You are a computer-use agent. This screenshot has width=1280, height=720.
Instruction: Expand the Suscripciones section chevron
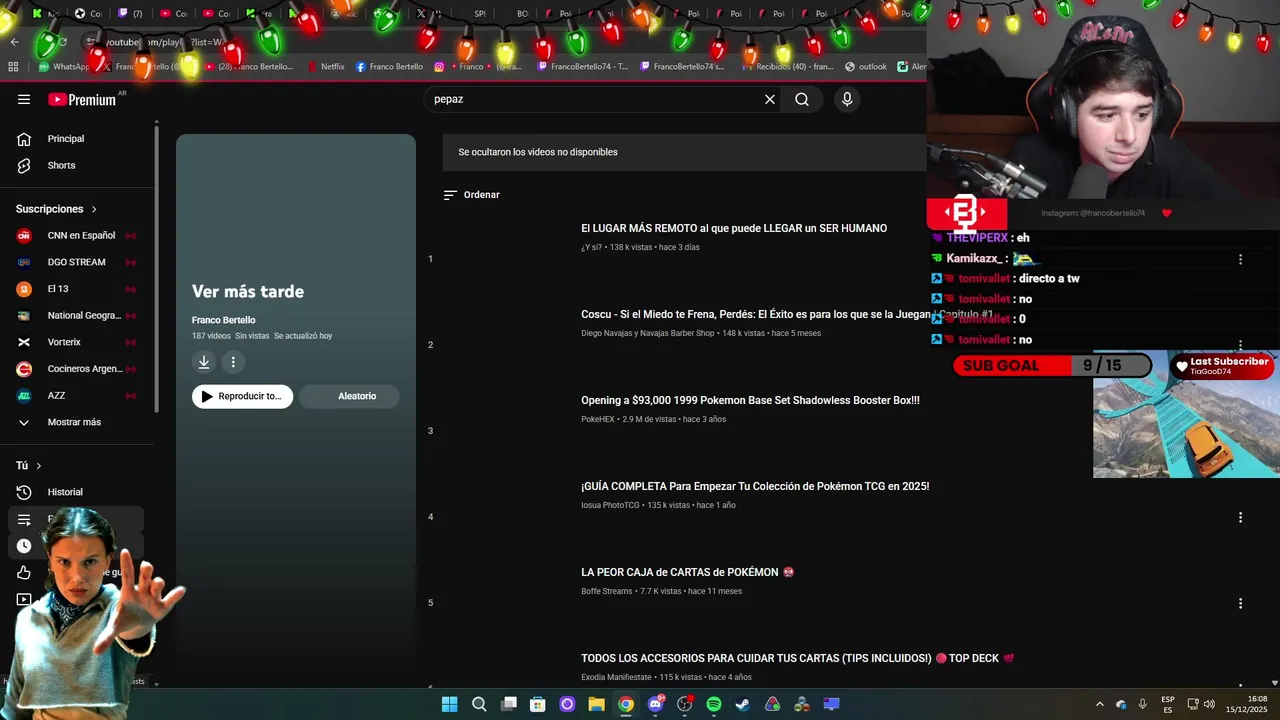click(x=94, y=209)
